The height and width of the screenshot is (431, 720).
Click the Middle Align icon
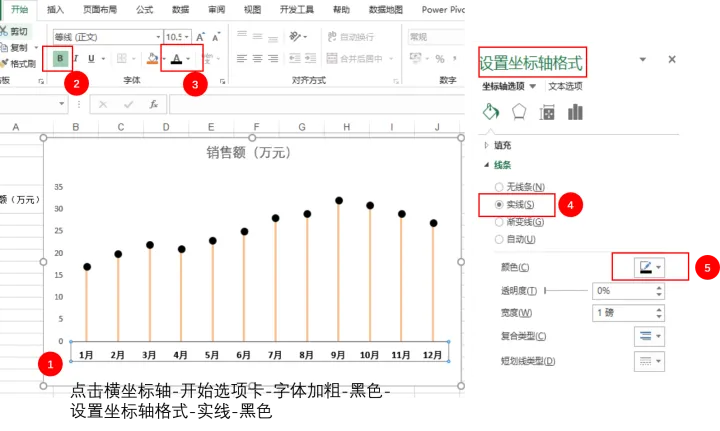pyautogui.click(x=258, y=36)
